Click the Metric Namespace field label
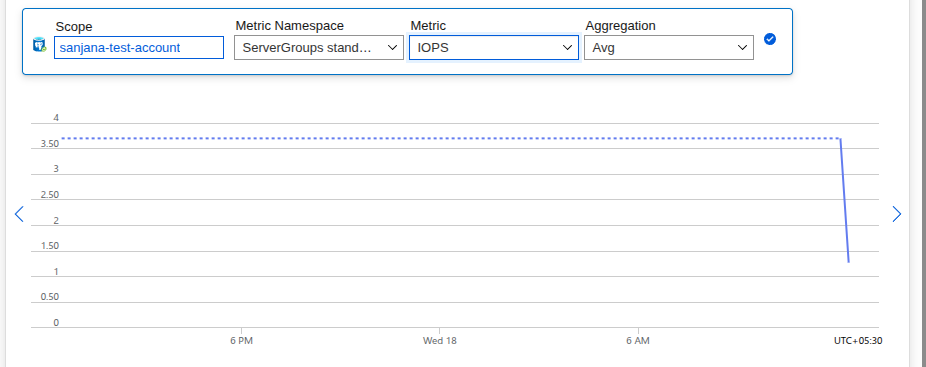The height and width of the screenshot is (367, 926). coord(289,25)
